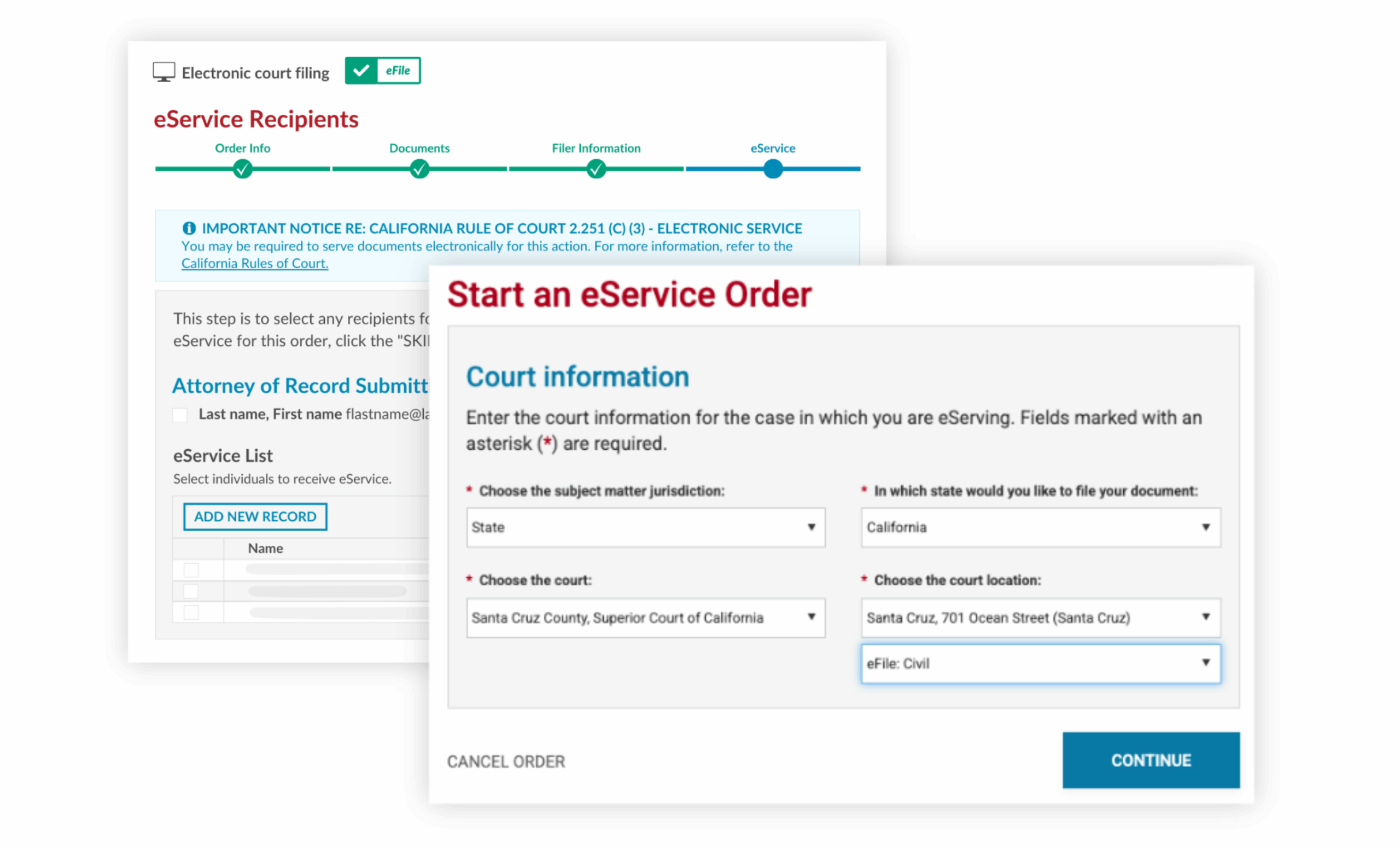Click the CANCEL ORDER link
Image resolution: width=1400 pixels, height=848 pixels.
point(506,762)
